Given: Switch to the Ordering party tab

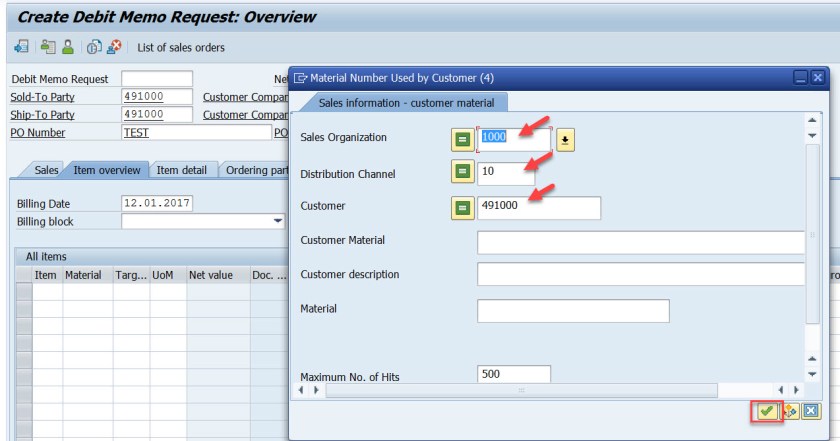Looking at the screenshot, I should (256, 170).
